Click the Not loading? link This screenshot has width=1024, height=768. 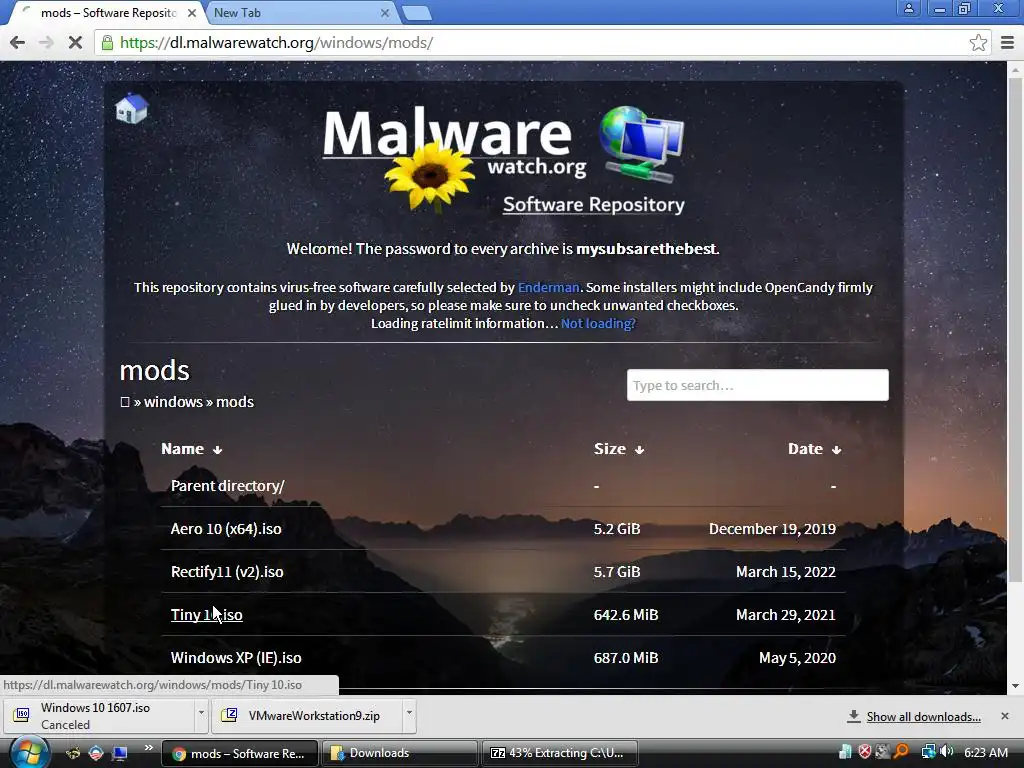pos(598,323)
